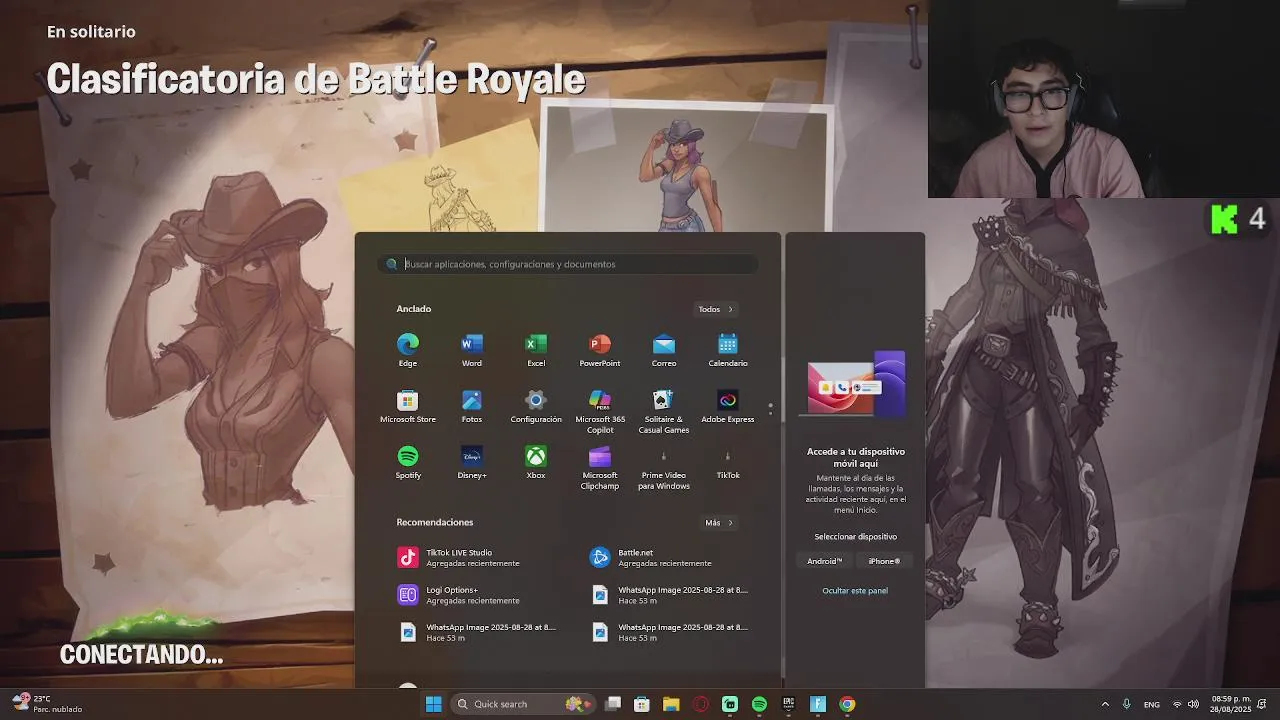1280x720 pixels.
Task: Open the Excel pinned app
Action: point(536,350)
